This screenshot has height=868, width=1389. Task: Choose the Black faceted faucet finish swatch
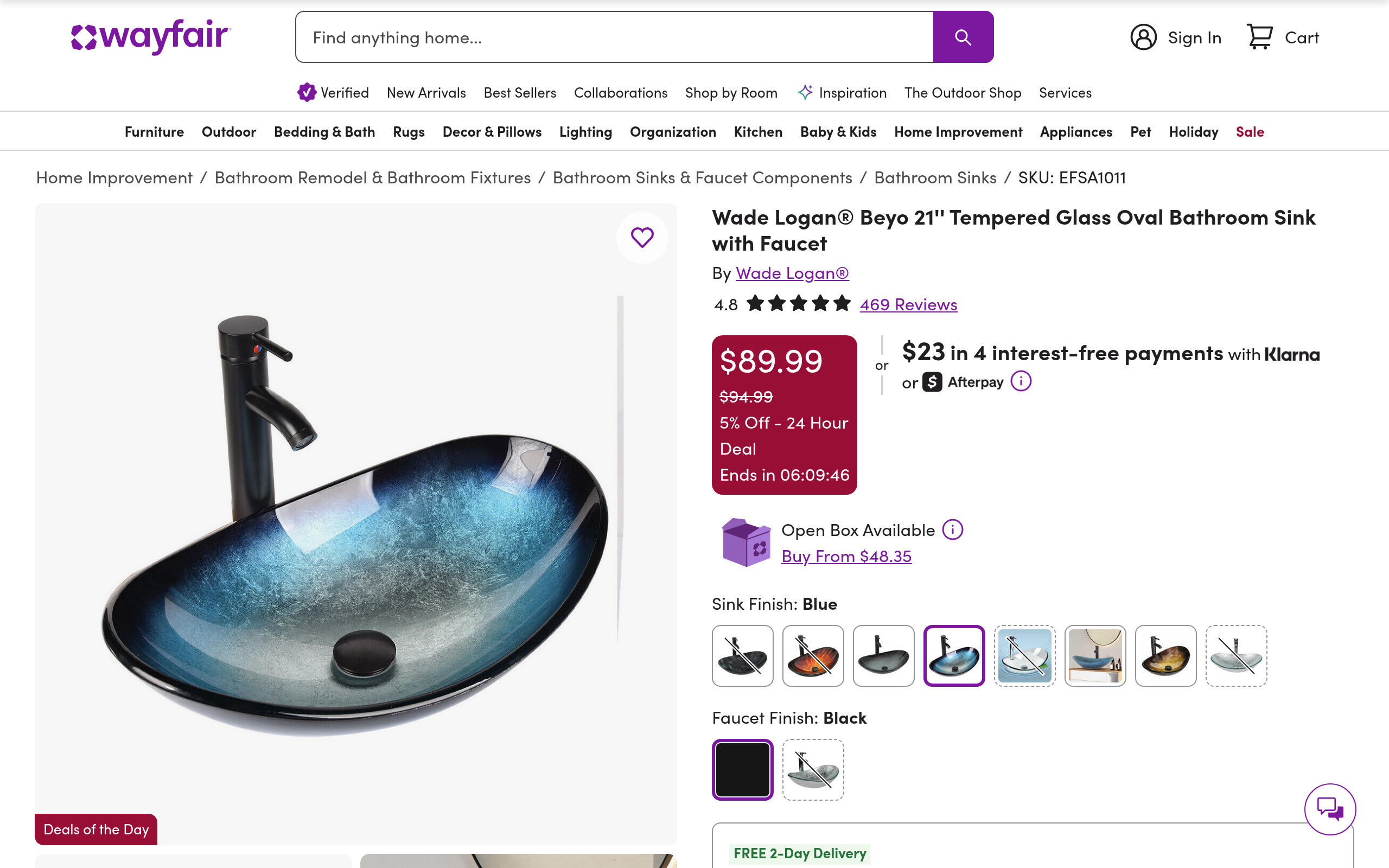(742, 769)
